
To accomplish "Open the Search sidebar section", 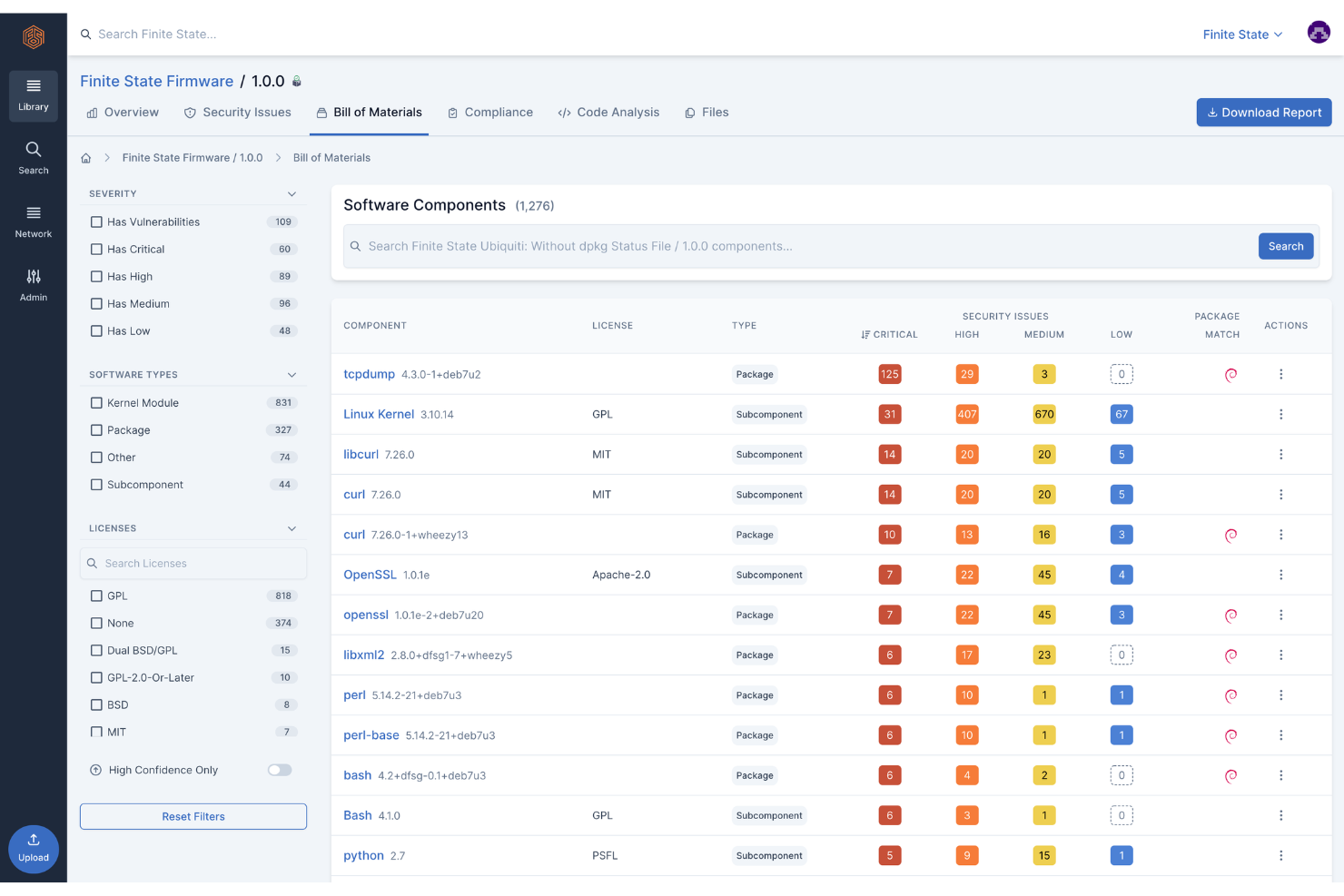I will (34, 158).
